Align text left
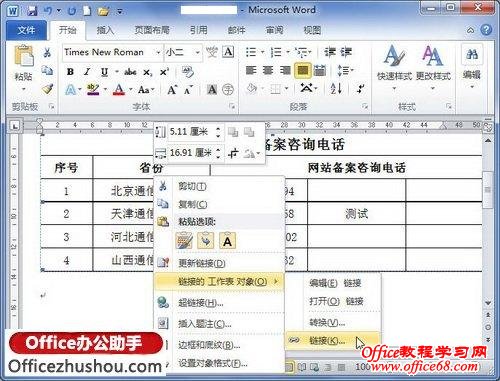Screen dimensions: 500x381 tap(251, 70)
